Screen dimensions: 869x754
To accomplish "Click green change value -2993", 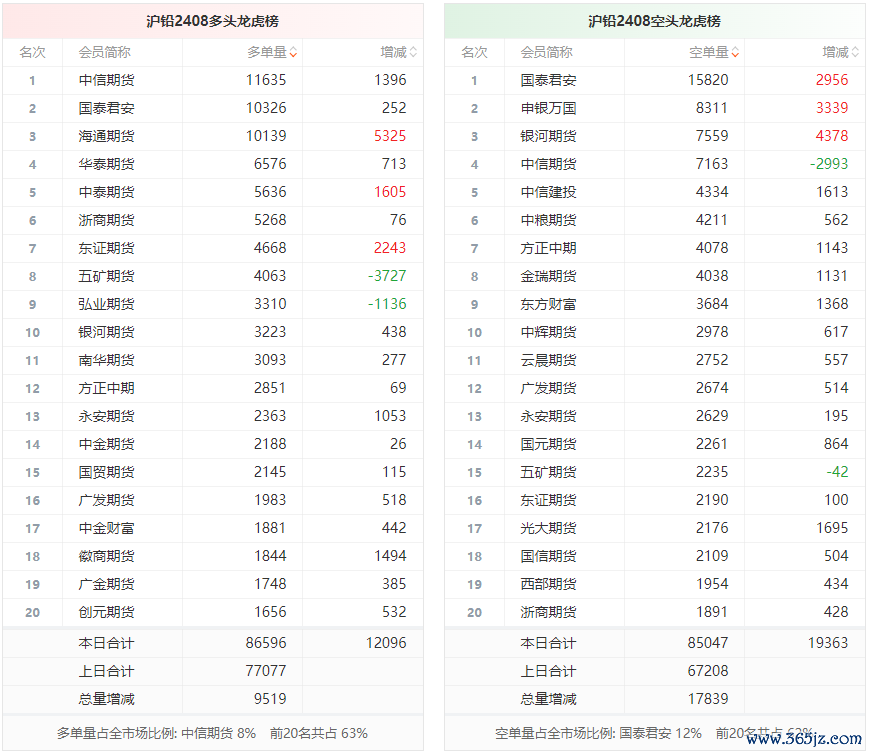I will (x=829, y=164).
